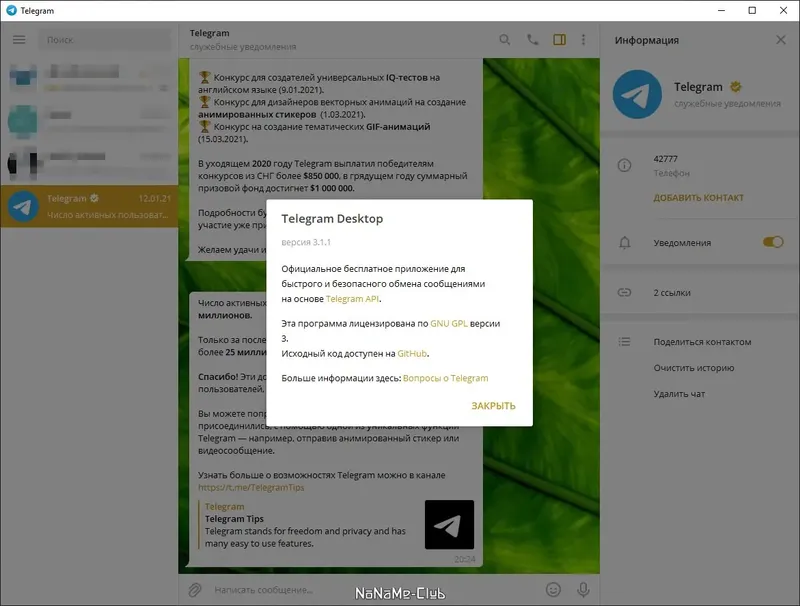The height and width of the screenshot is (606, 800).
Task: Click the list icon beside Поделиться контактом
Action: click(x=624, y=342)
